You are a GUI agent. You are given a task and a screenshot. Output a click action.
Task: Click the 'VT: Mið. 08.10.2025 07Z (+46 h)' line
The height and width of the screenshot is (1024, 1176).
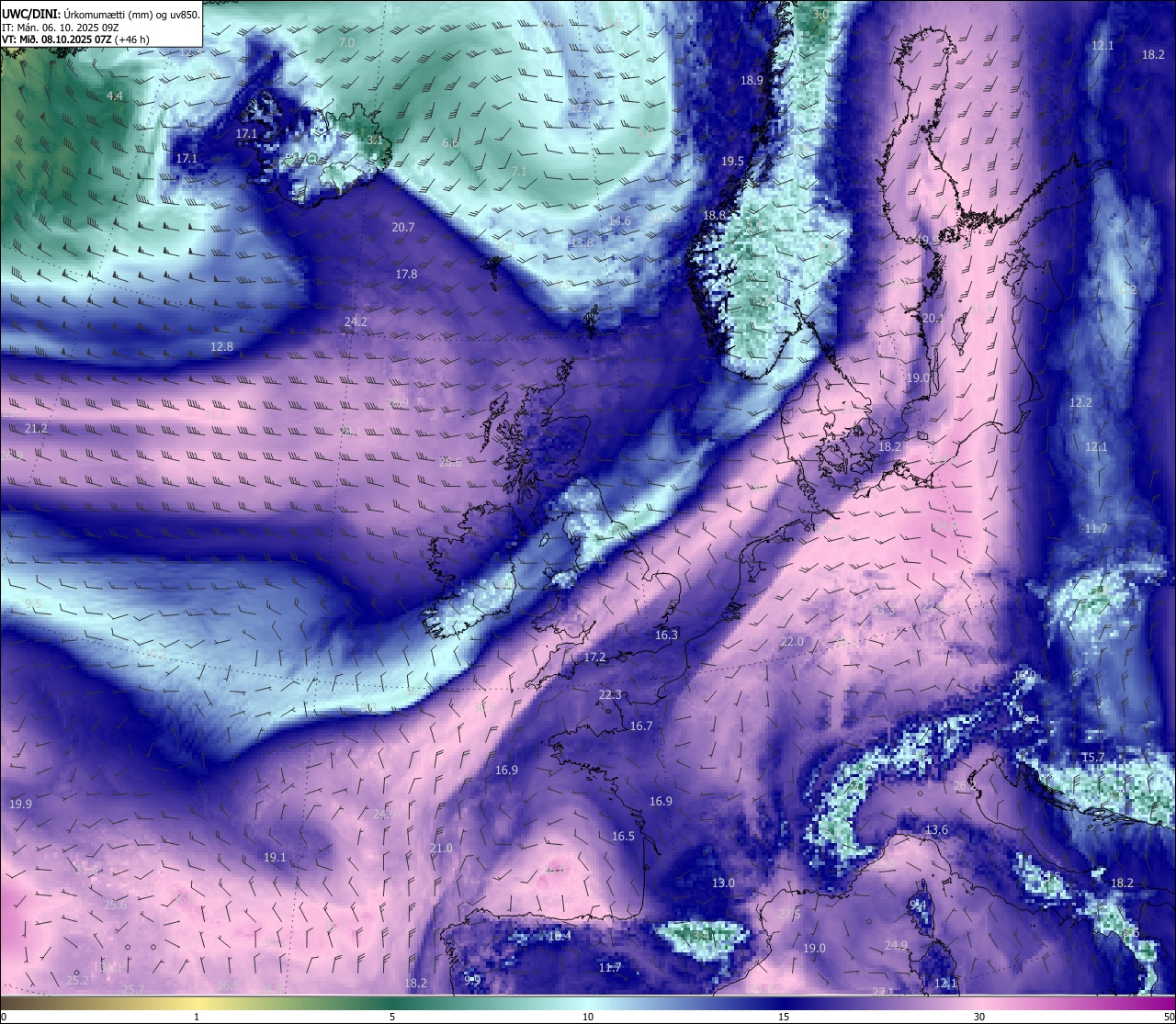pos(76,39)
